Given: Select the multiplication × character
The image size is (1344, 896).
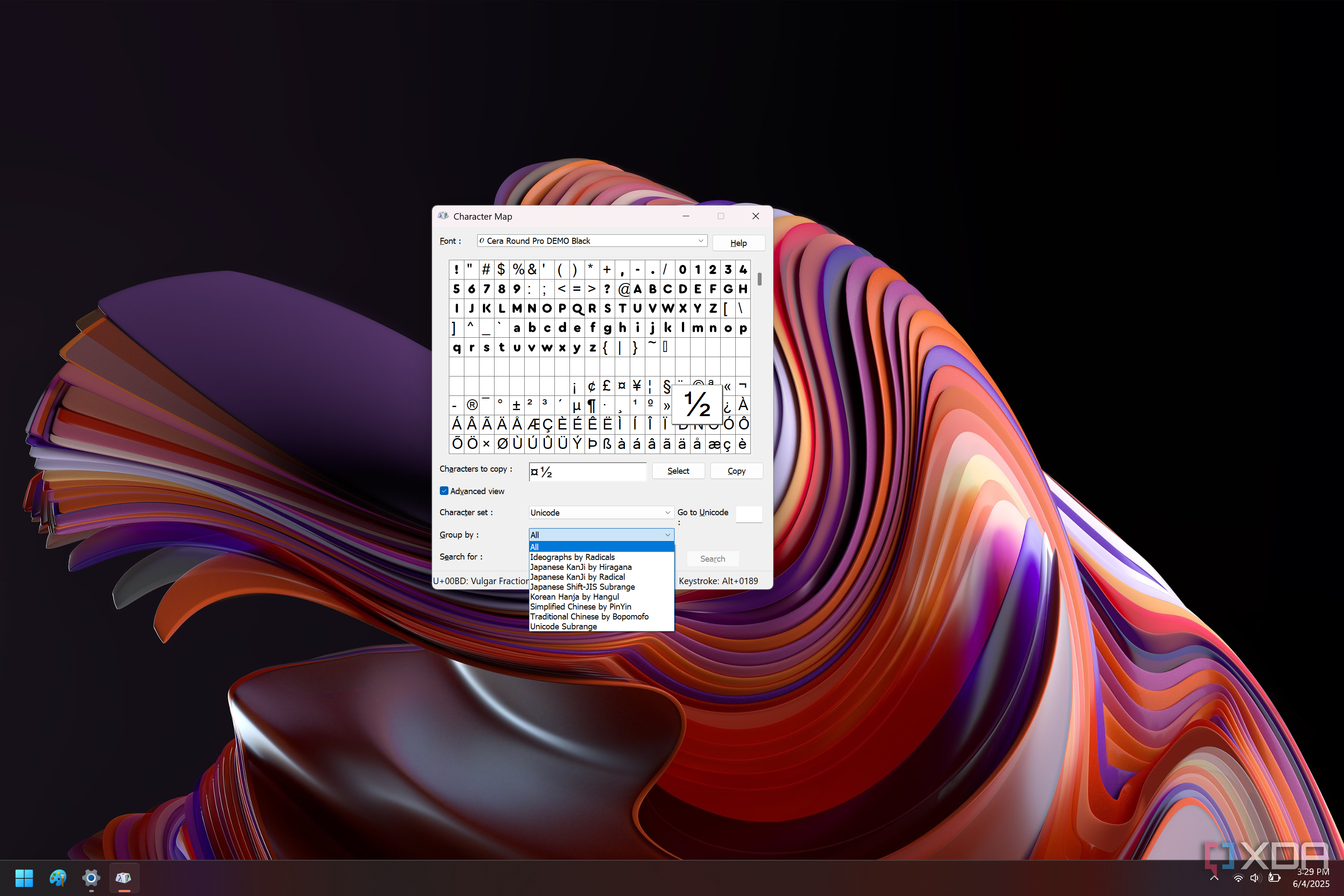Looking at the screenshot, I should [x=486, y=444].
